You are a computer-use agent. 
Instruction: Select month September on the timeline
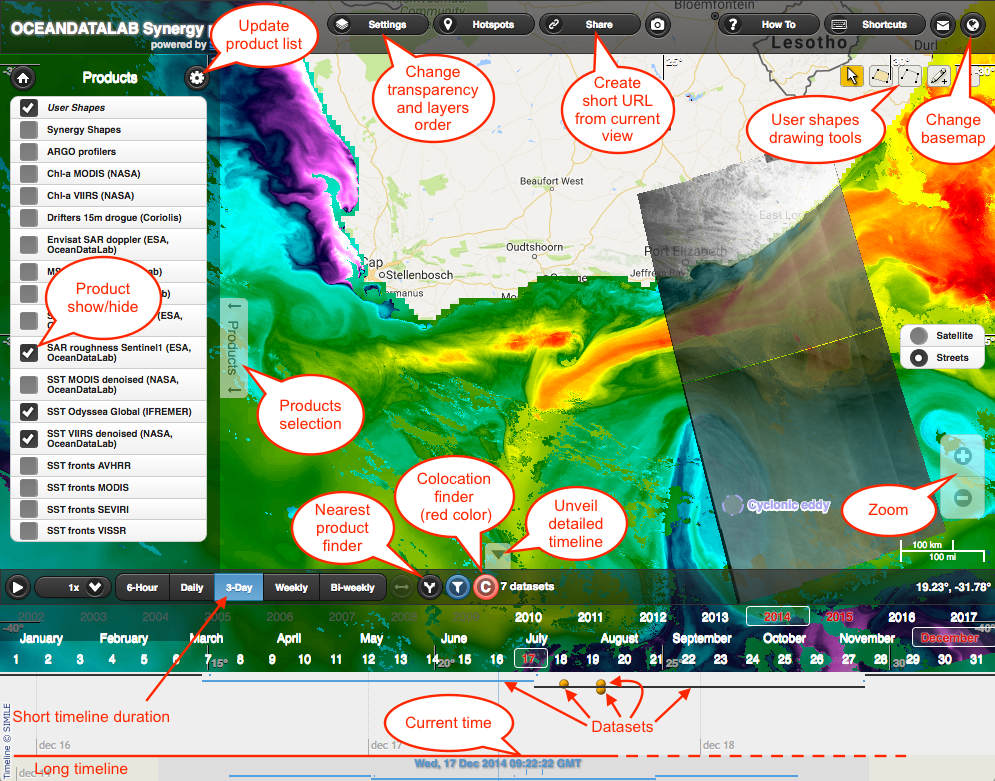tap(702, 638)
